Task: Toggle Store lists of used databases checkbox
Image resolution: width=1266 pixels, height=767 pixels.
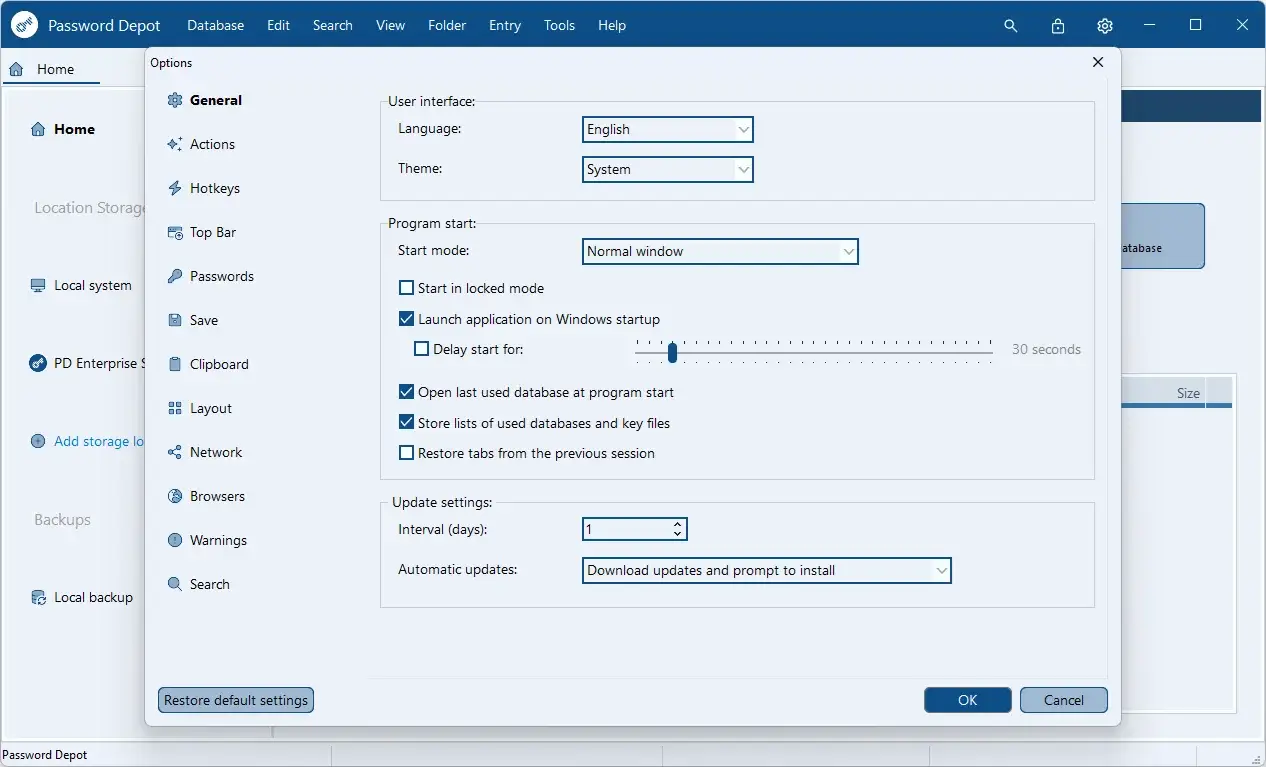Action: [406, 423]
